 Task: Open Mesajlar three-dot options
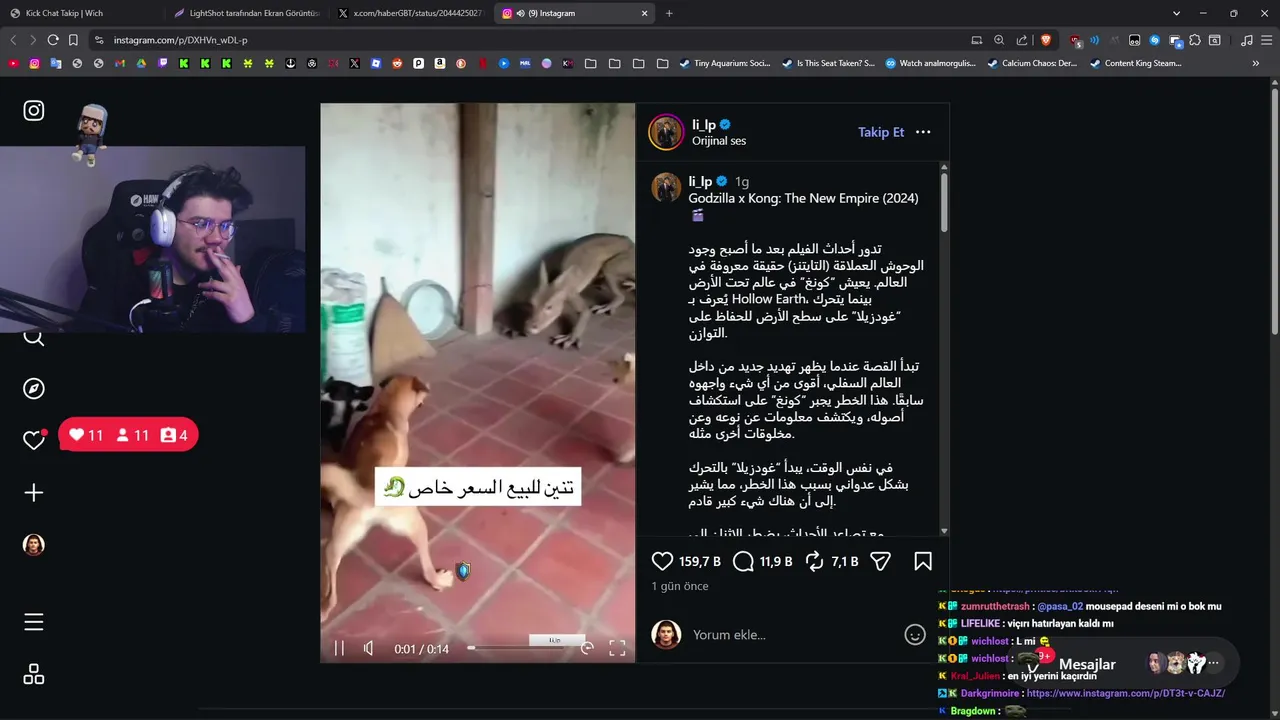[x=1213, y=663]
